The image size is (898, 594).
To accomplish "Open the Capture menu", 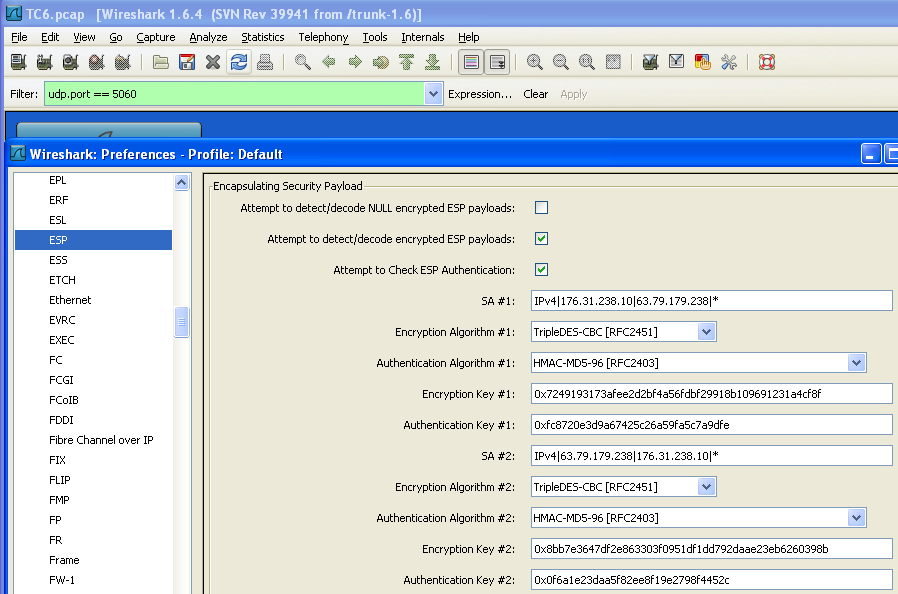I will click(156, 37).
